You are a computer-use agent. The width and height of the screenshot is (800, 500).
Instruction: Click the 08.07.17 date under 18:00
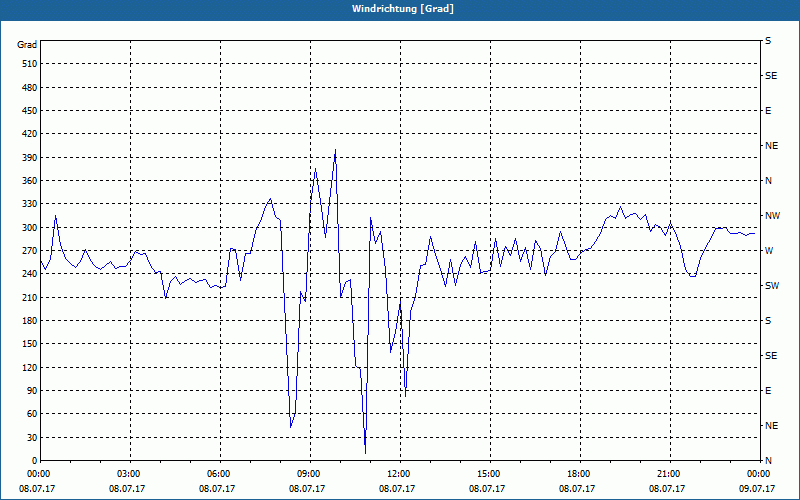pyautogui.click(x=577, y=489)
